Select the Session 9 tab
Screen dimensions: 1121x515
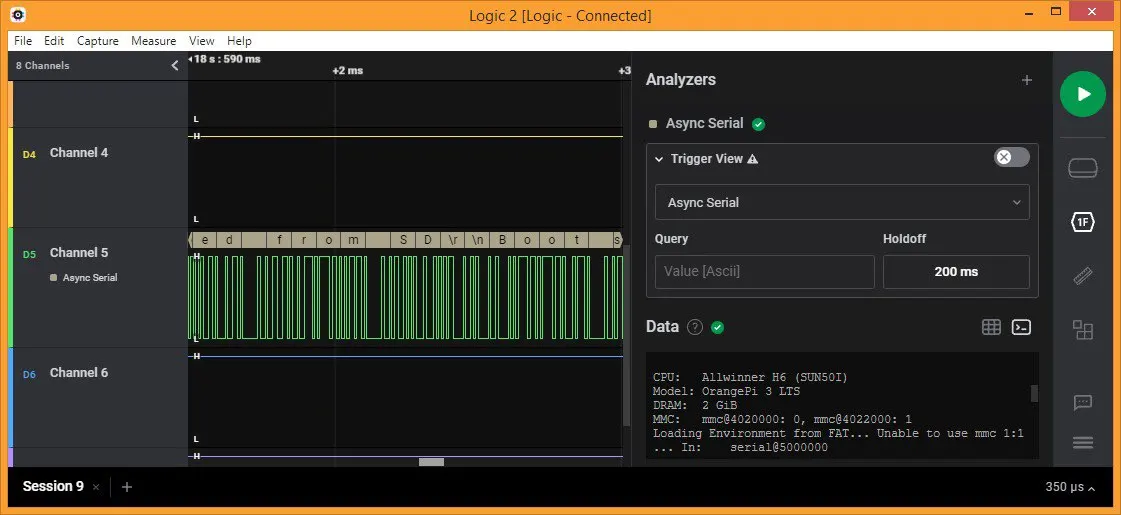point(53,487)
